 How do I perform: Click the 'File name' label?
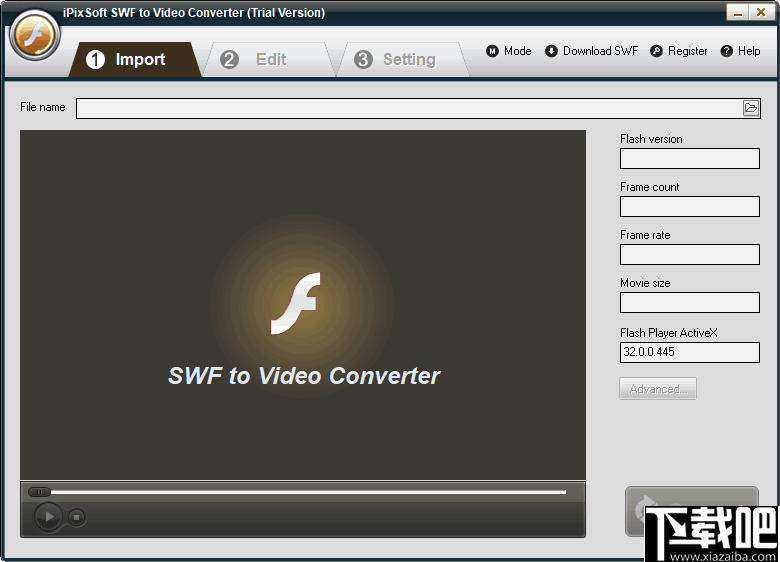click(43, 107)
